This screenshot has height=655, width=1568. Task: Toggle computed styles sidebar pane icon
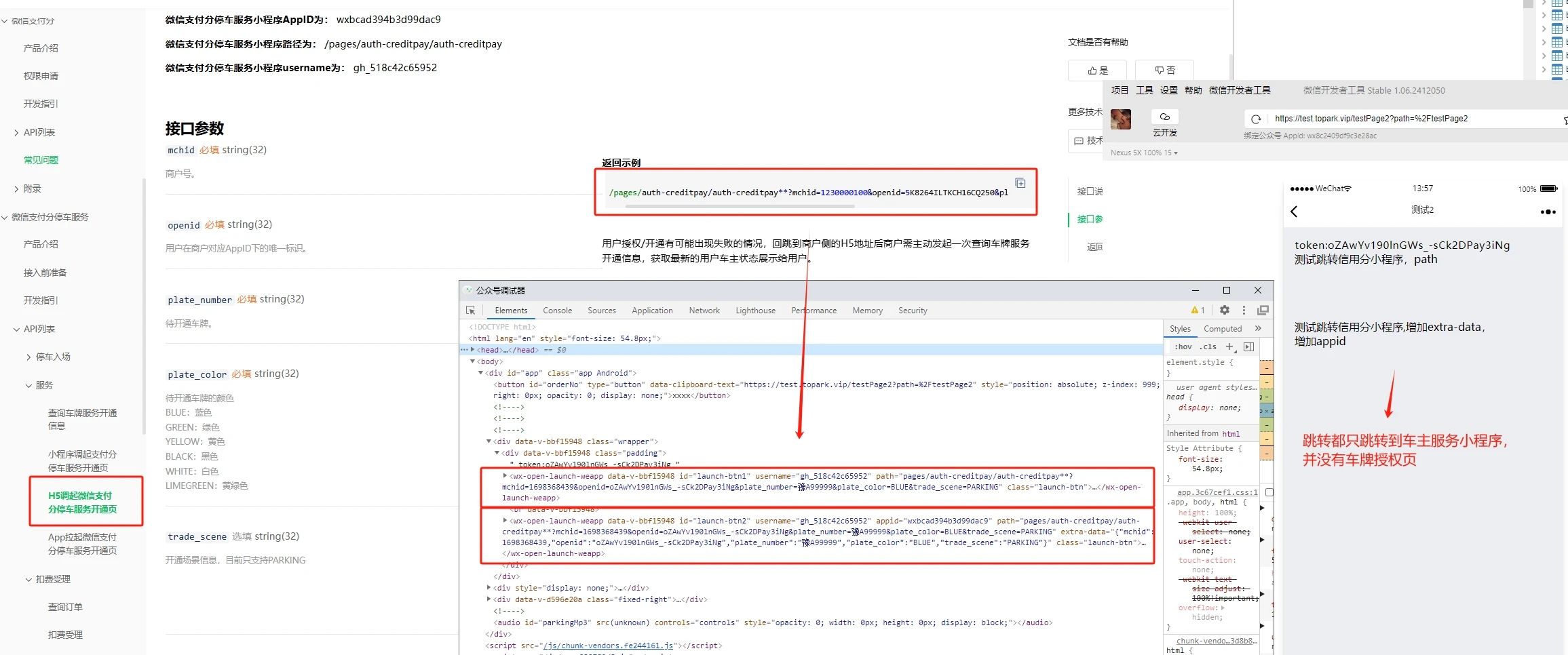tap(1248, 346)
